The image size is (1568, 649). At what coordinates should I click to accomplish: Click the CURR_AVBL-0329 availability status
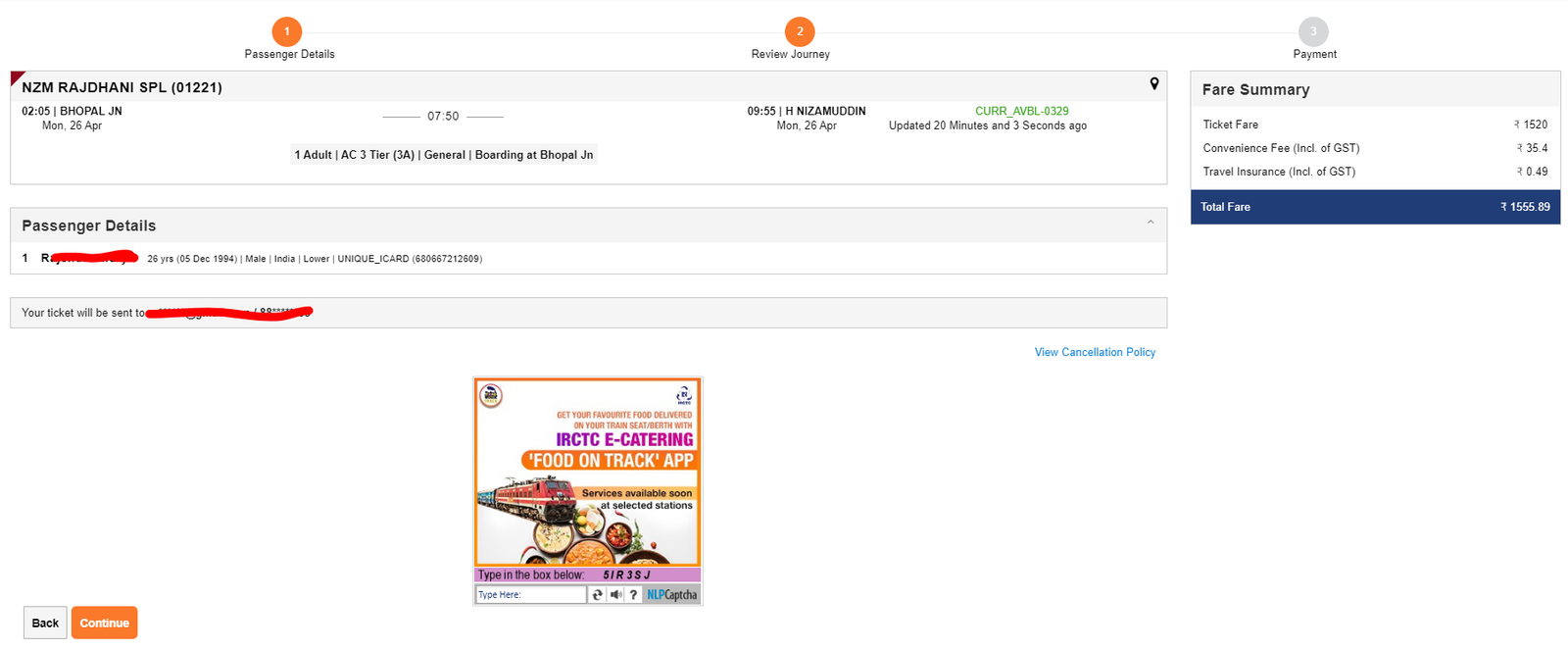tap(1021, 111)
